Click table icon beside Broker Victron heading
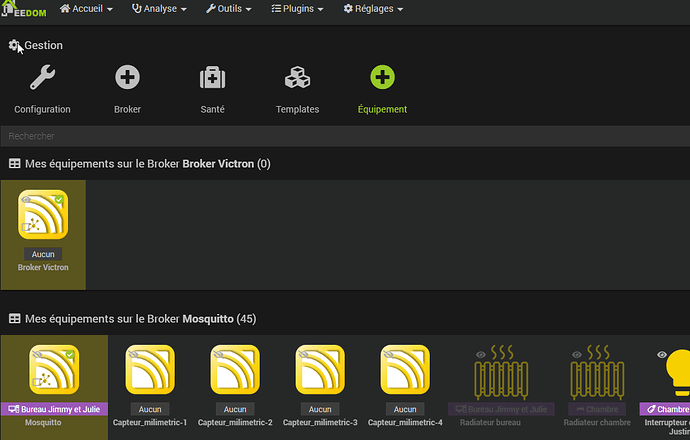This screenshot has height=440, width=690. click(15, 164)
